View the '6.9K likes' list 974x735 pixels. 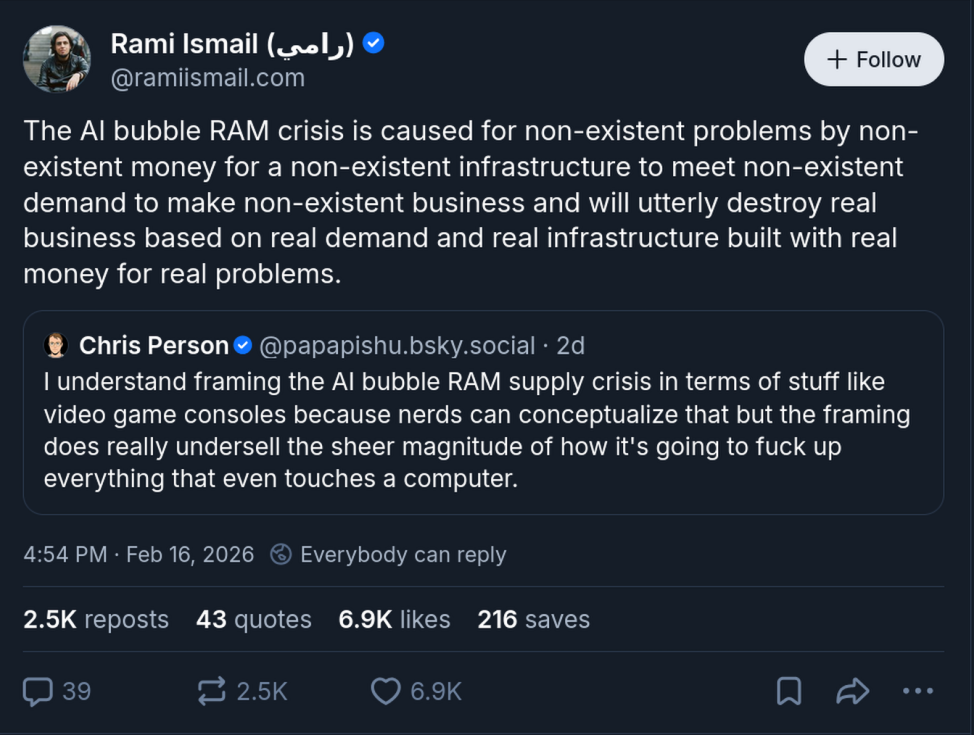point(395,619)
